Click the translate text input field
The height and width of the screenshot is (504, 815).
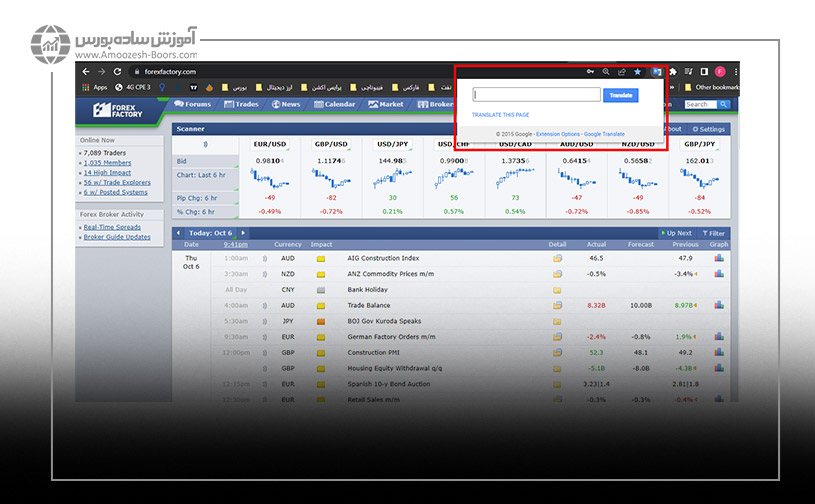click(536, 95)
